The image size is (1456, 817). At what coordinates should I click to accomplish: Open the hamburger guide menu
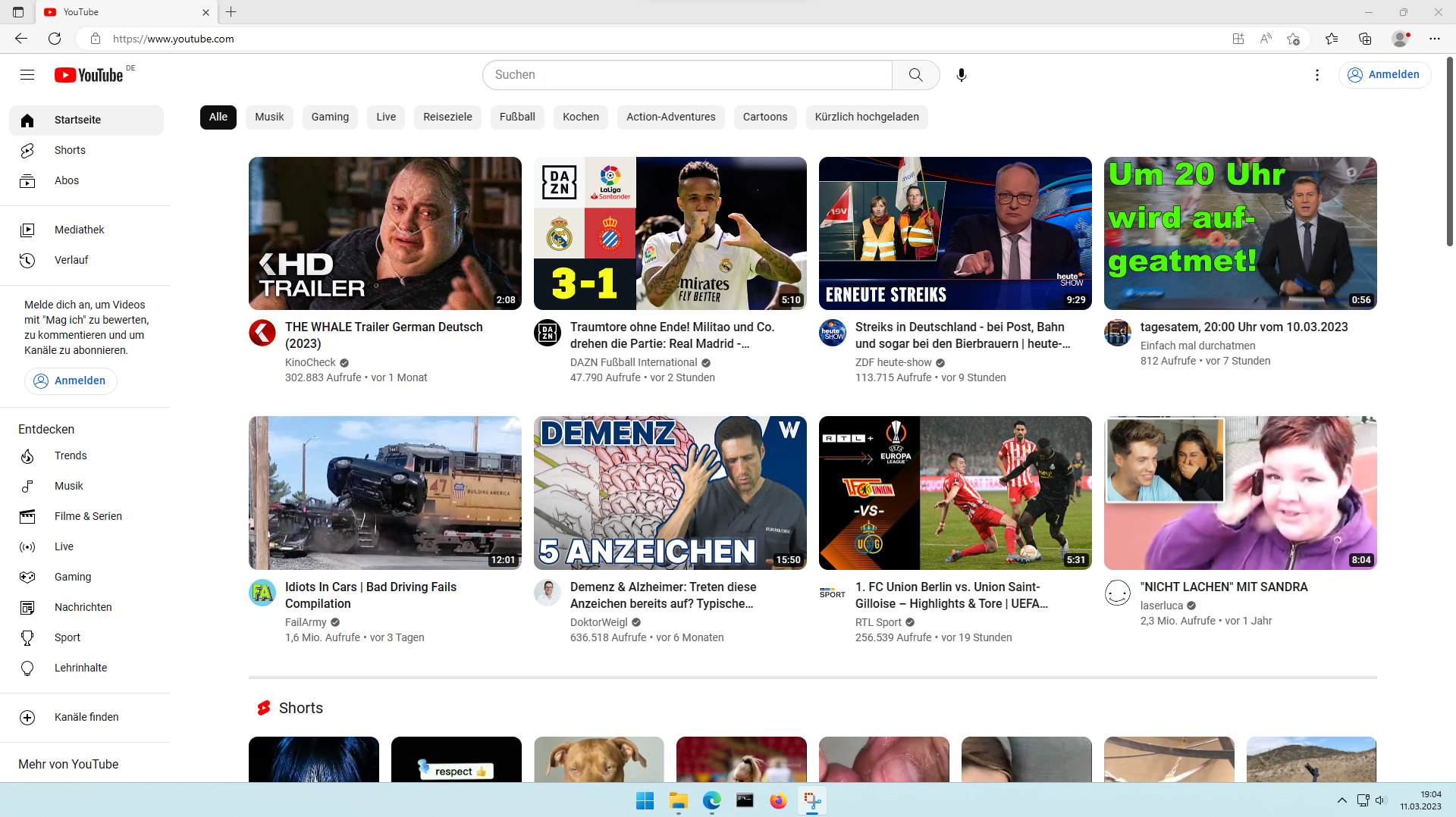pyautogui.click(x=27, y=74)
